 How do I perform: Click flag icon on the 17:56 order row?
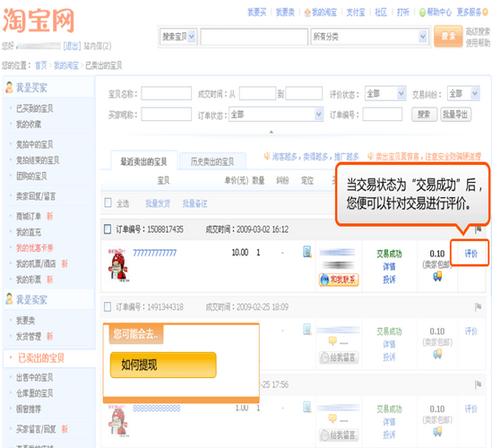478,384
